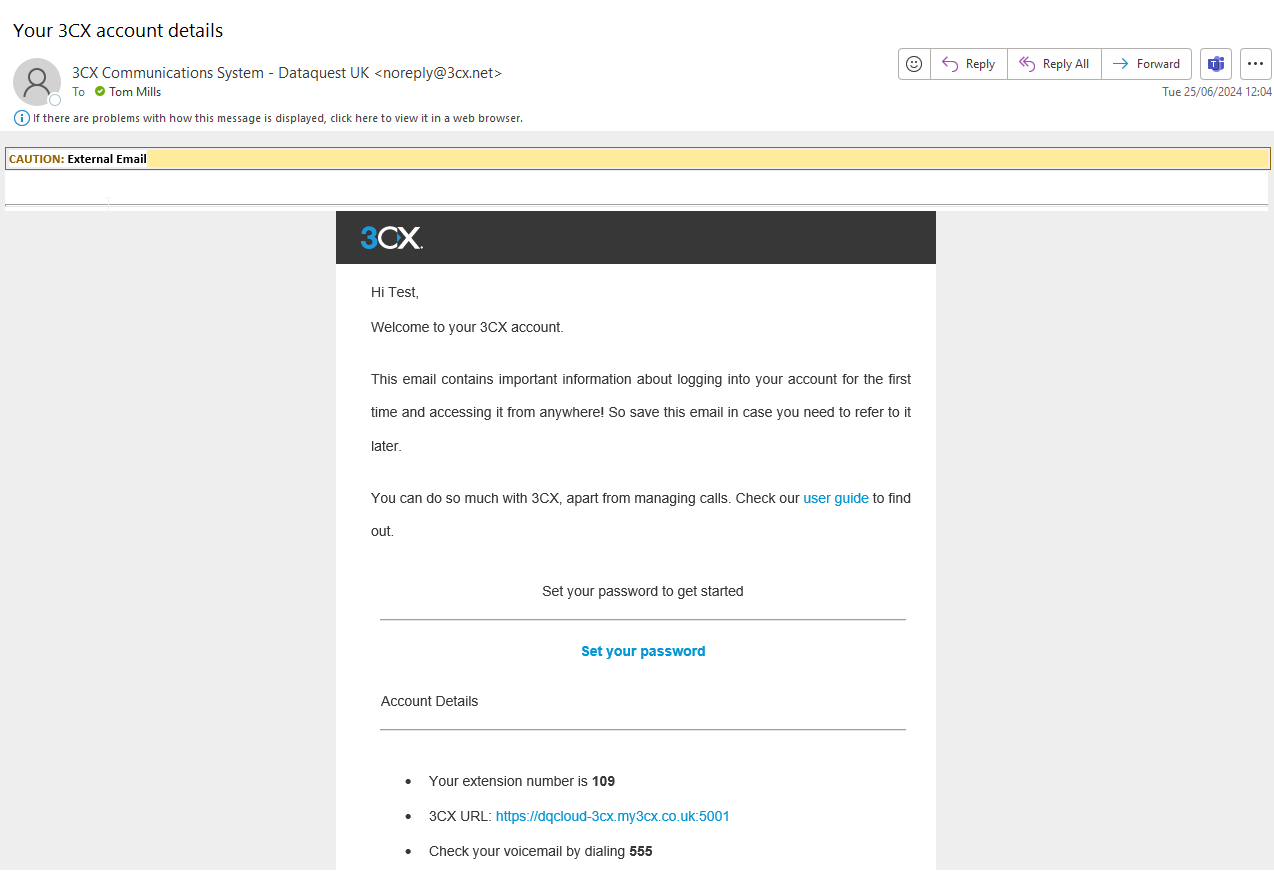Click Reply All button
This screenshot has height=871, width=1274.
1054,64
